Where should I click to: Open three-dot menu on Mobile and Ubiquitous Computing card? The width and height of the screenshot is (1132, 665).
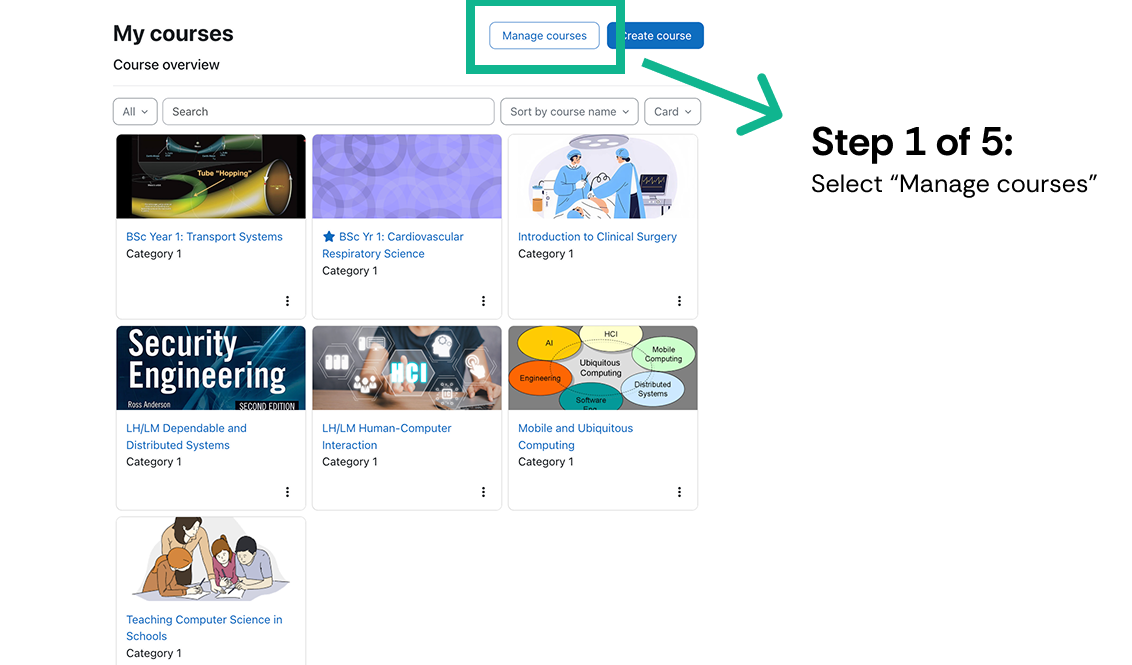coord(679,492)
